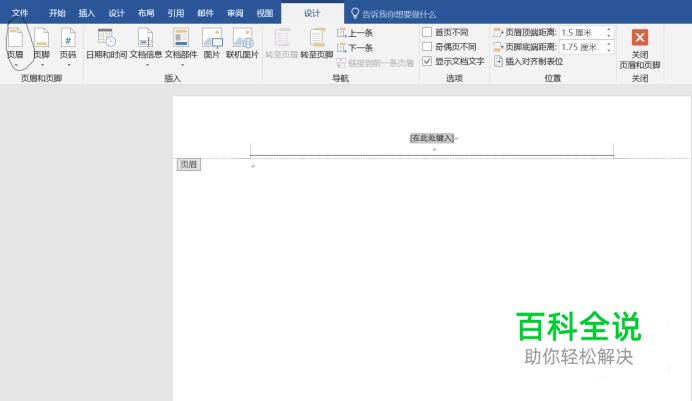Image resolution: width=692 pixels, height=401 pixels.
Task: Click the 页眉顶端距离 icon
Action: pyautogui.click(x=498, y=32)
